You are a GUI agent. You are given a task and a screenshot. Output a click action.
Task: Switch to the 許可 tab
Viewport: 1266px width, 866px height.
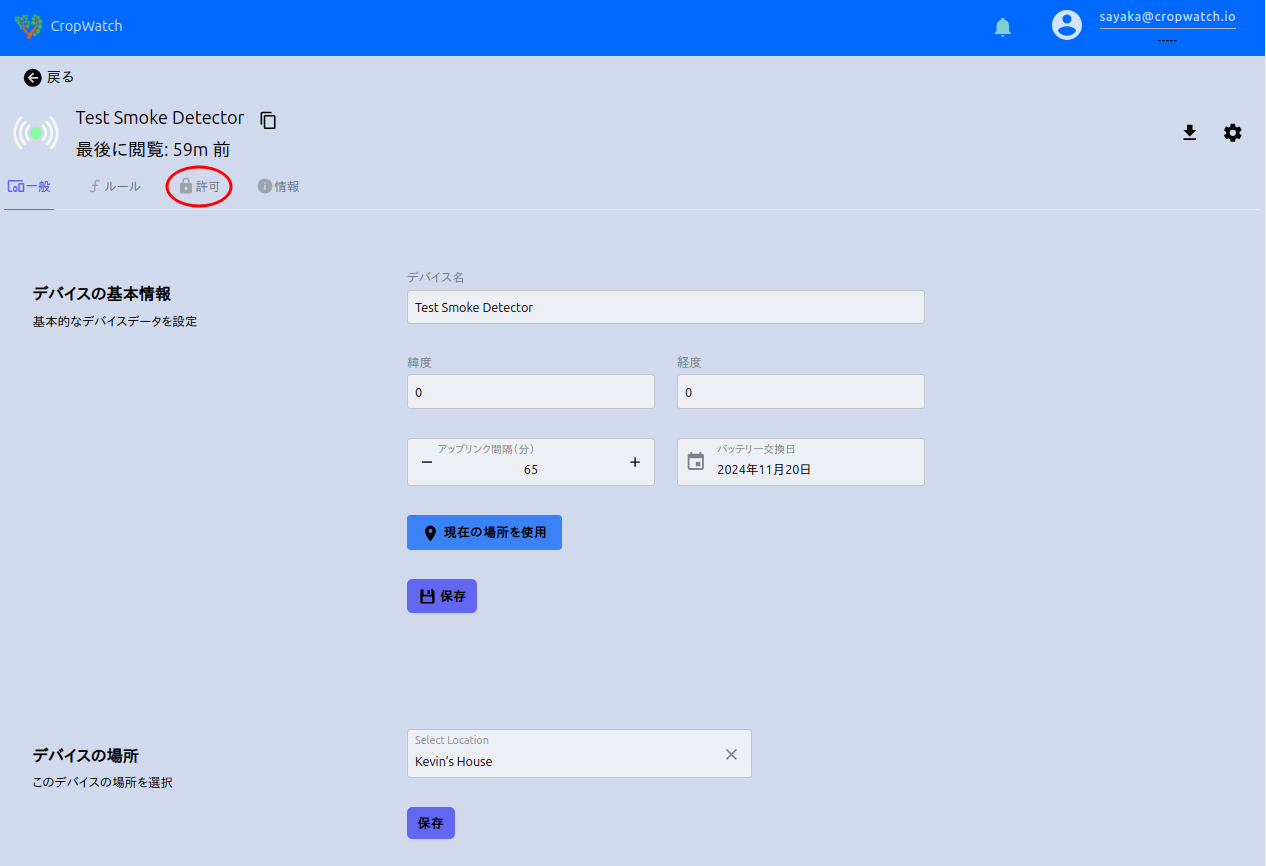[200, 186]
